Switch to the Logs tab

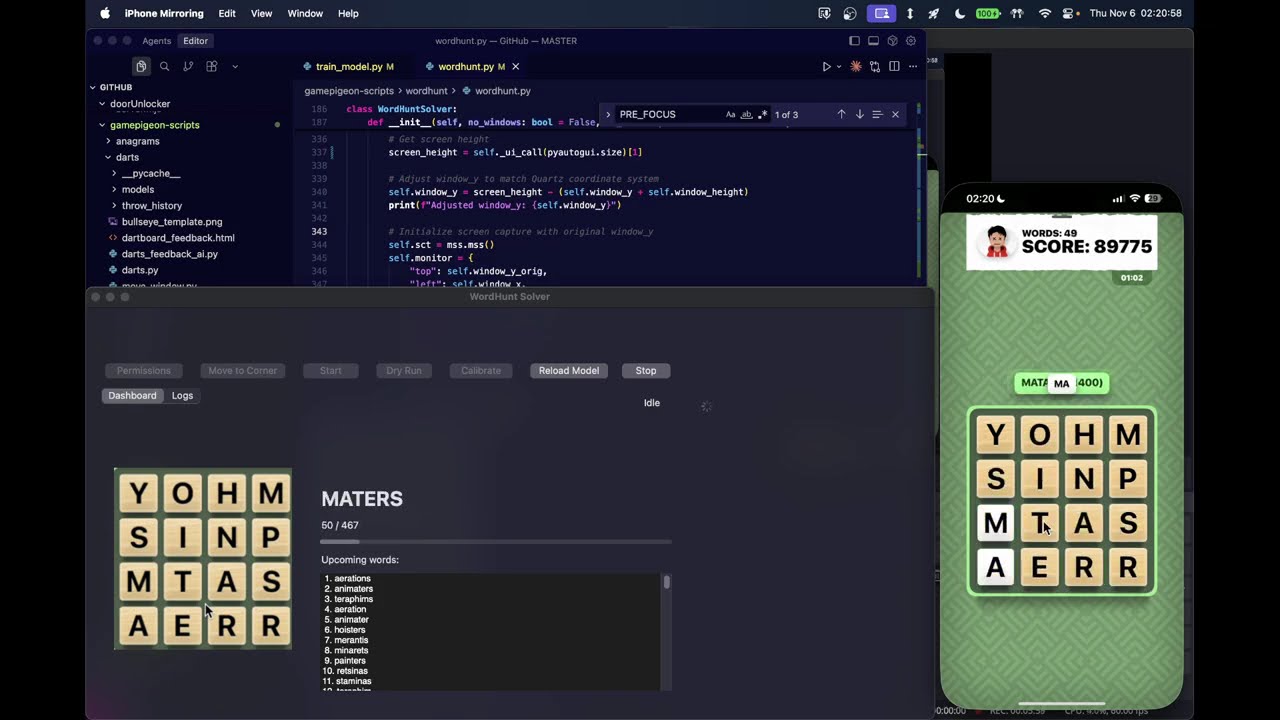coord(182,395)
